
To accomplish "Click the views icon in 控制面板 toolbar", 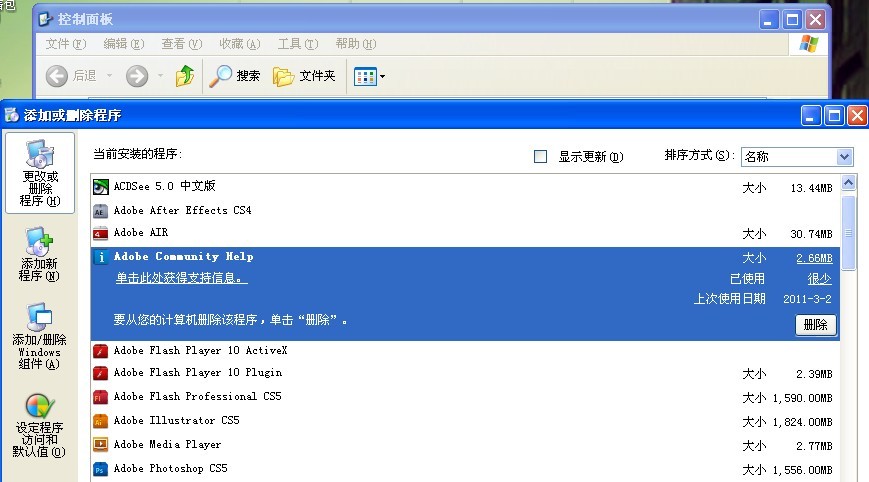I will 365,76.
